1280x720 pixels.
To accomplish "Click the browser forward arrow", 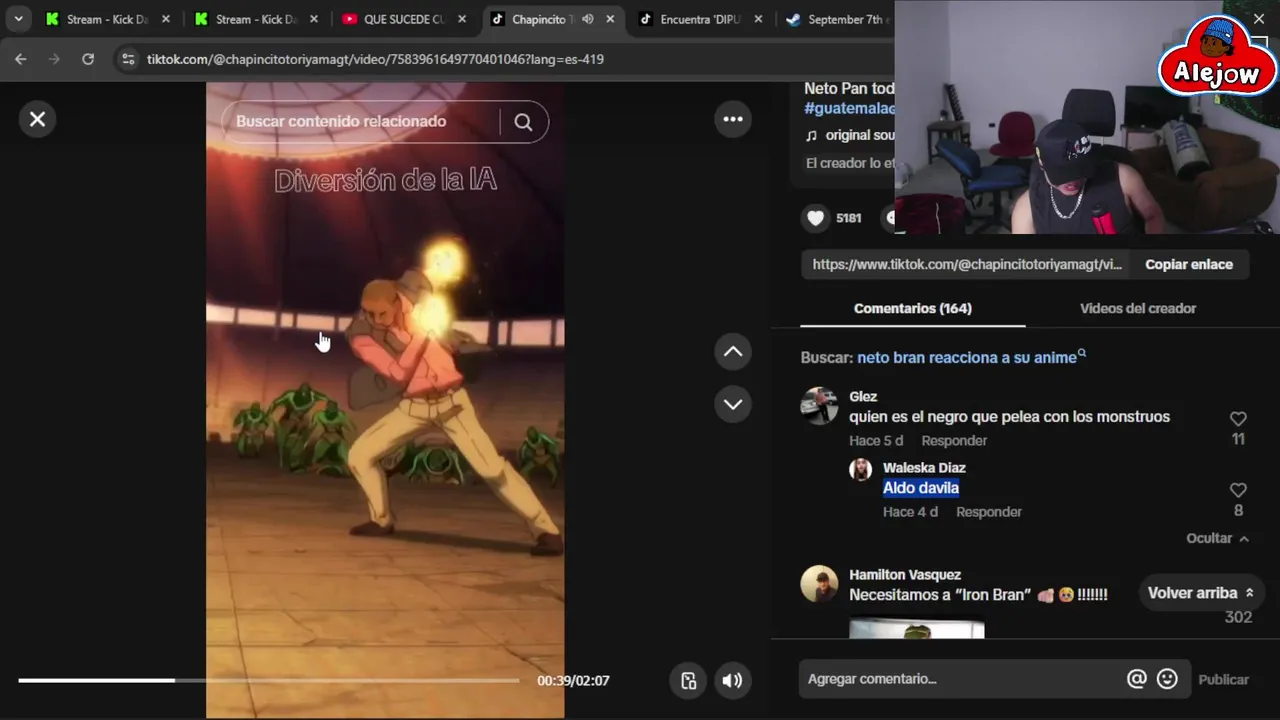I will click(x=54, y=59).
